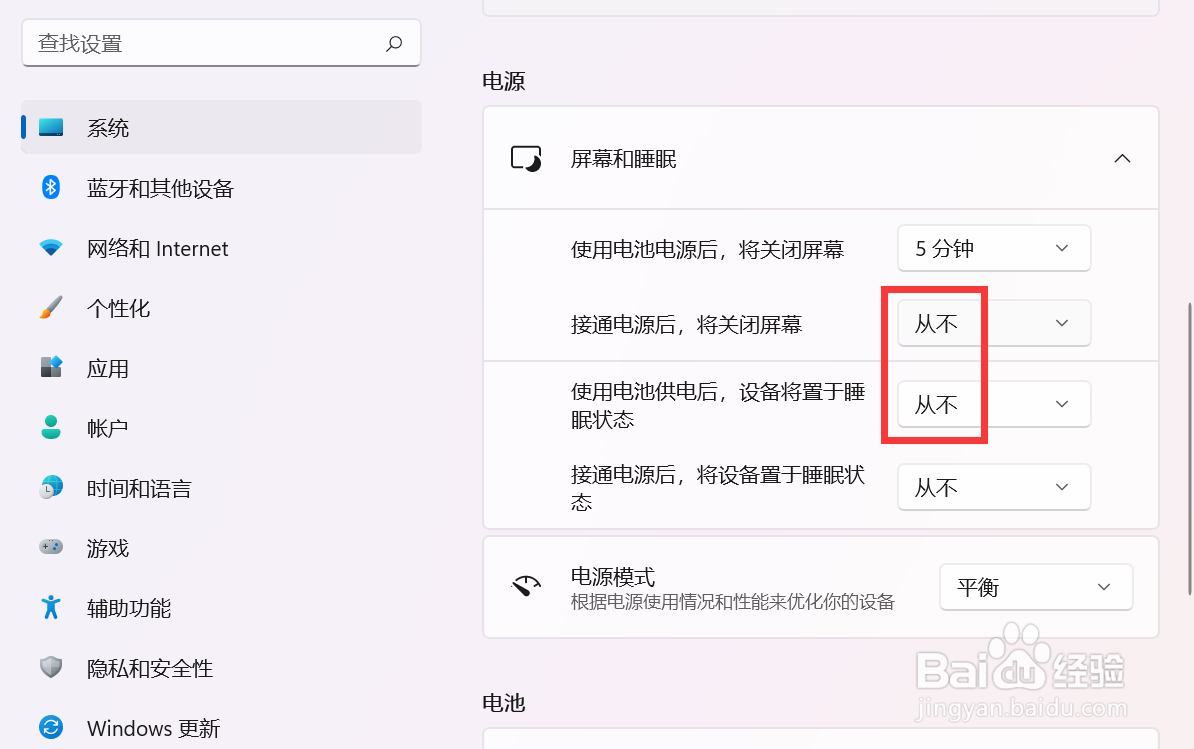Image resolution: width=1194 pixels, height=749 pixels.
Task: Change power mode from 平衡 dropdown
Action: [x=1036, y=587]
